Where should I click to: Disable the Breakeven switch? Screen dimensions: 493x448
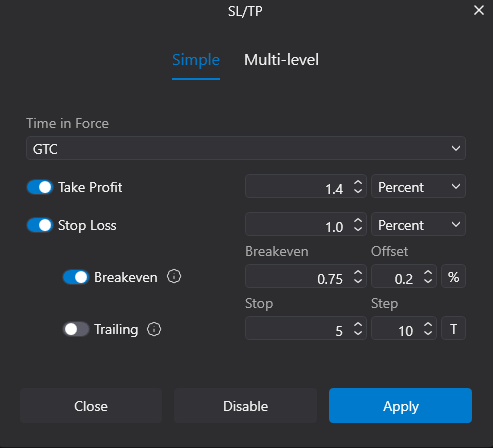tap(76, 277)
